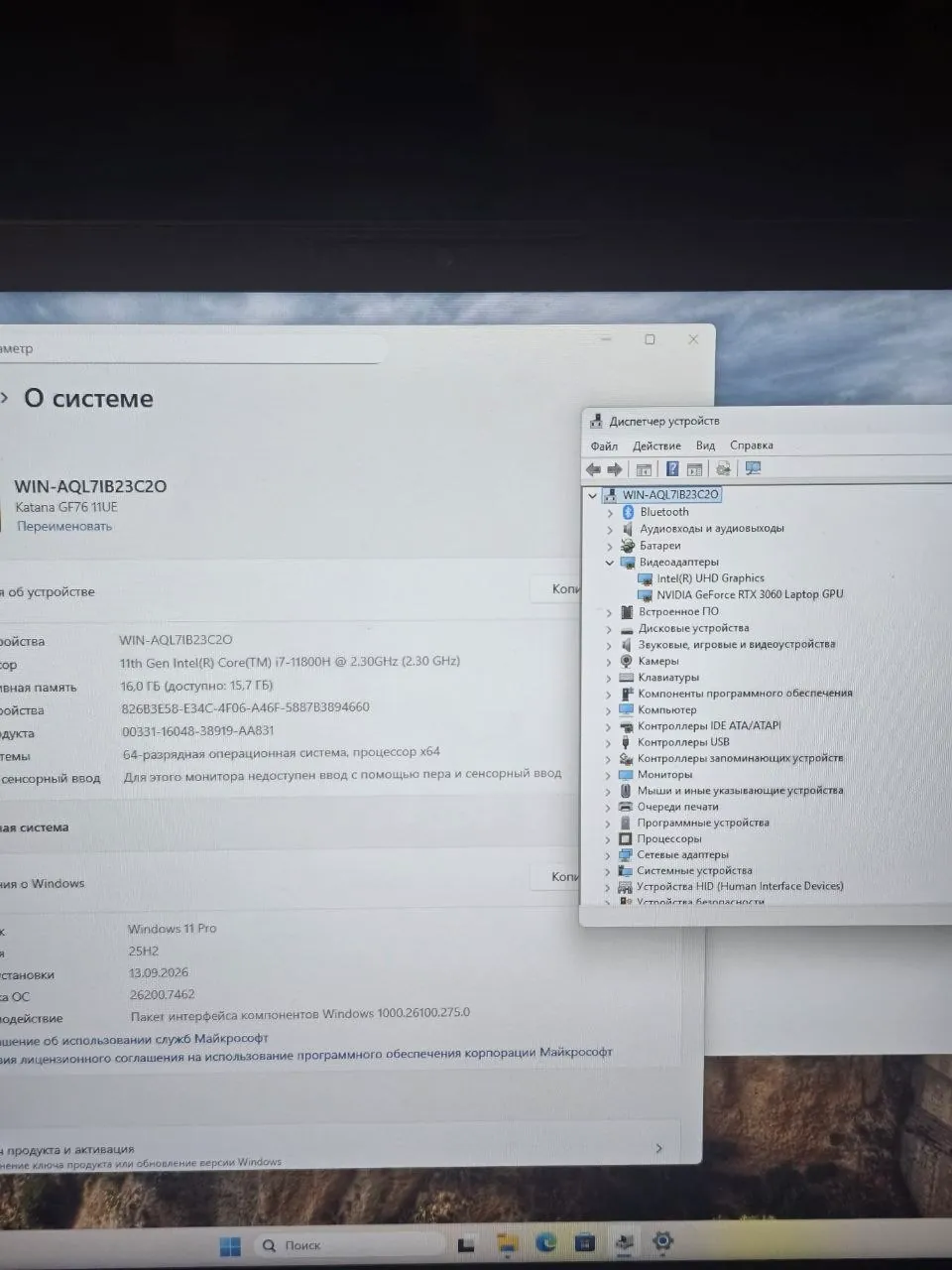Expand Звуковые, игровые и видеоустройства node
The width and height of the screenshot is (952, 1270).
pyautogui.click(x=609, y=646)
